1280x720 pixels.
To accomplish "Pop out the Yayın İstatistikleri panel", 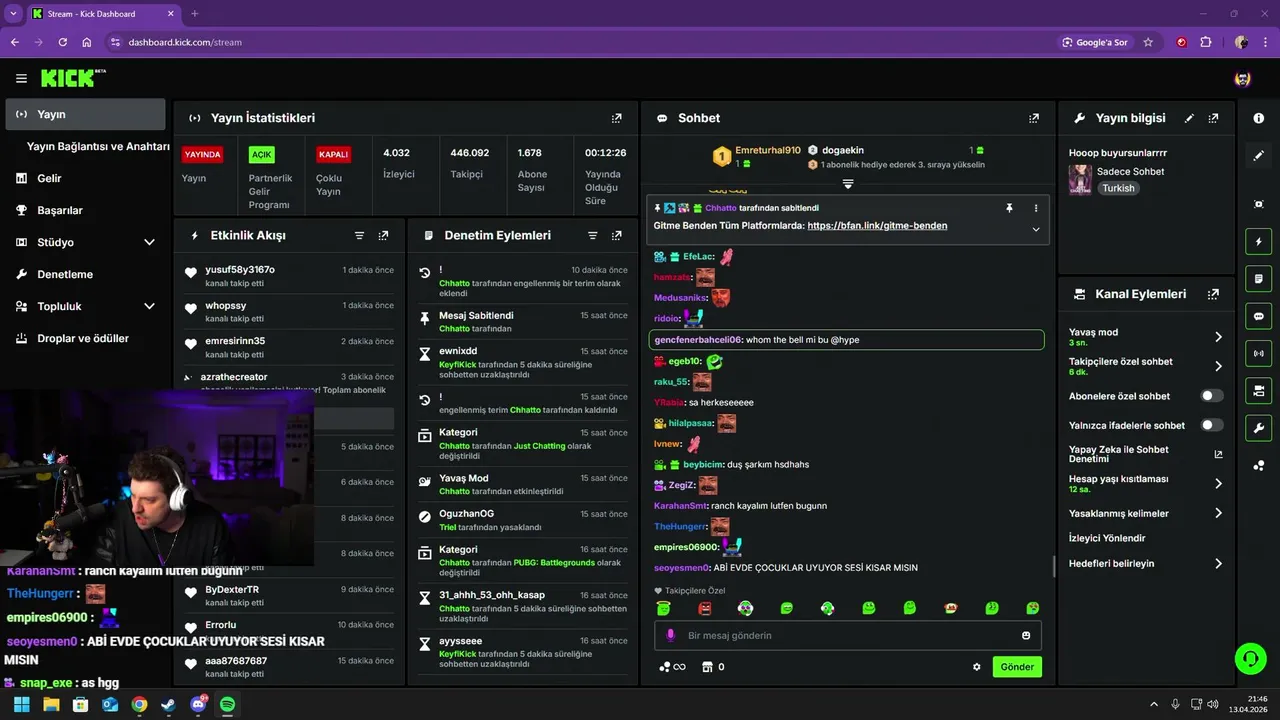I will (617, 118).
